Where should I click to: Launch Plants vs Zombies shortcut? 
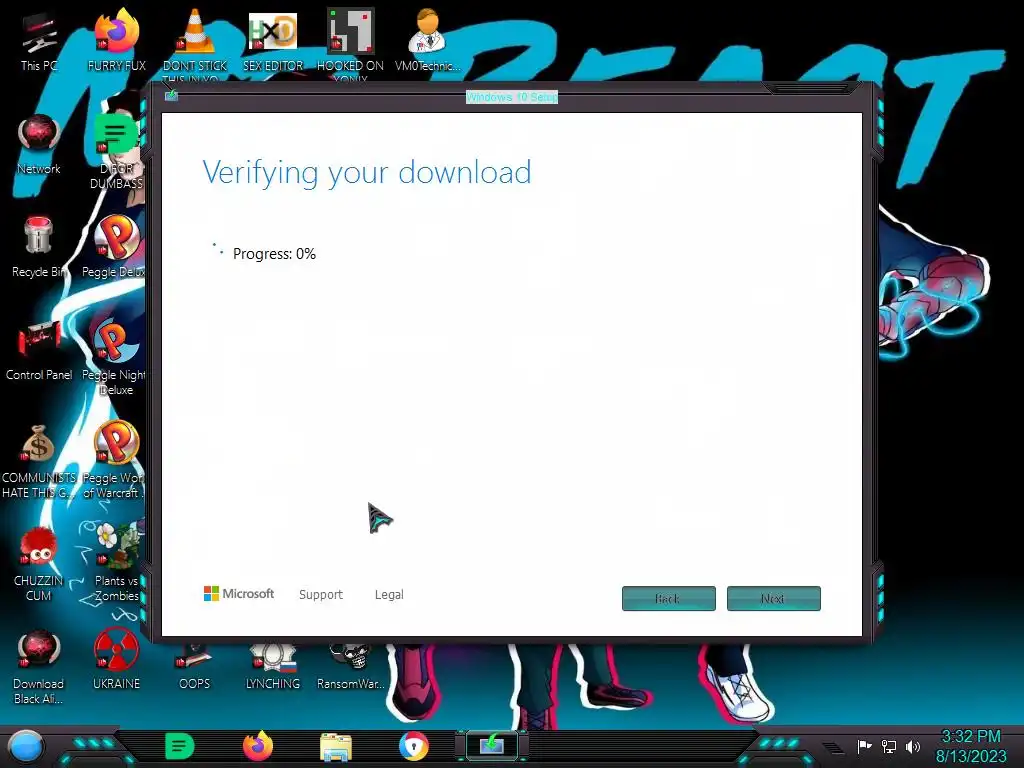[x=117, y=562]
